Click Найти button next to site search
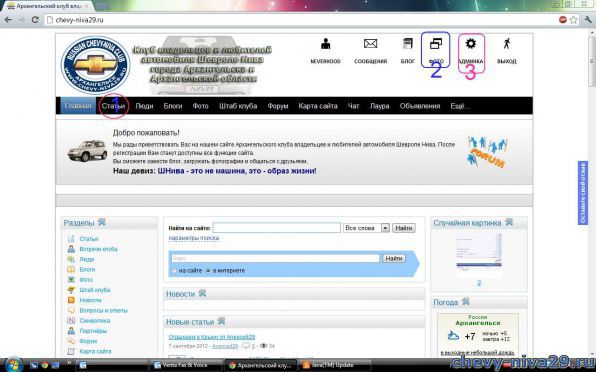This screenshot has width=596, height=372. pyautogui.click(x=404, y=228)
